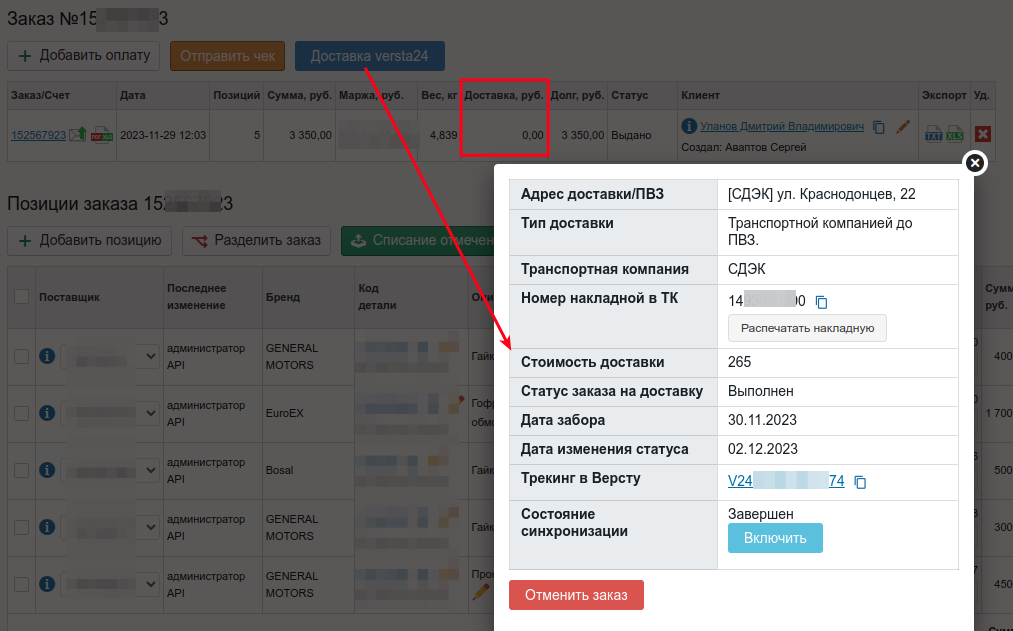This screenshot has width=1013, height=631.
Task: Open client info icon near Уланов
Action: [689, 126]
